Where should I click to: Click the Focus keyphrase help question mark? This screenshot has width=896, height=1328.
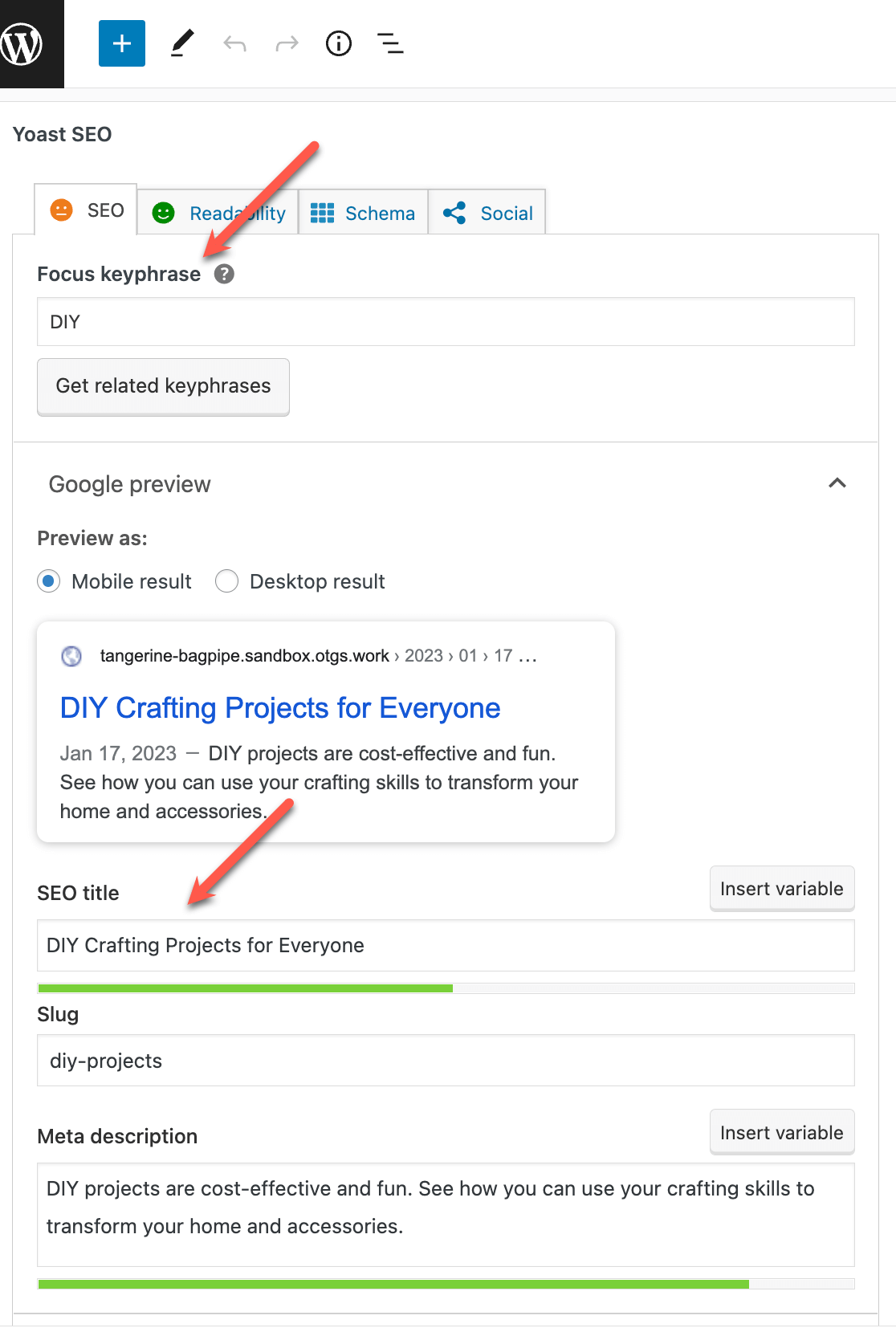click(x=224, y=275)
